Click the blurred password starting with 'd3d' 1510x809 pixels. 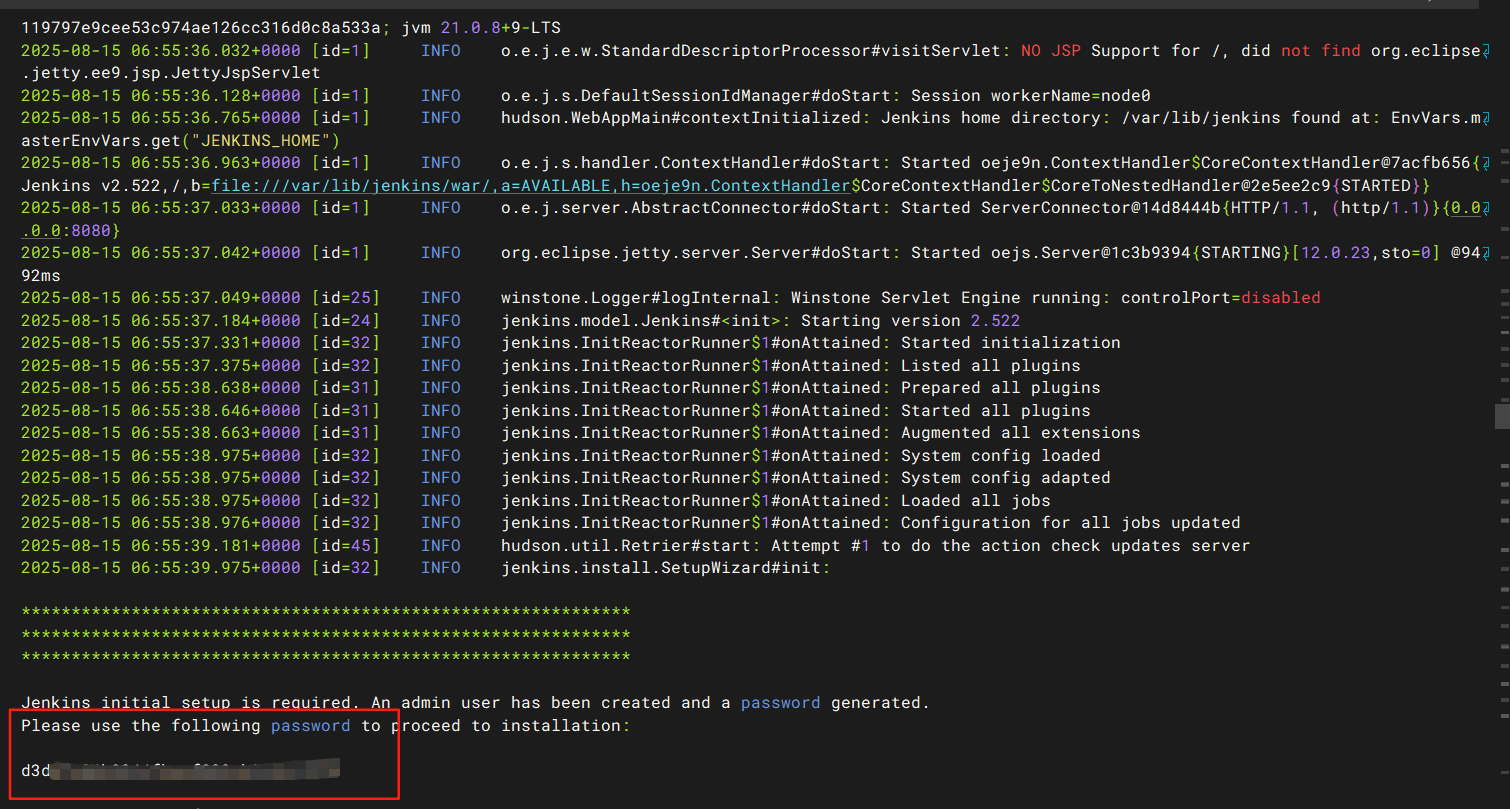181,771
